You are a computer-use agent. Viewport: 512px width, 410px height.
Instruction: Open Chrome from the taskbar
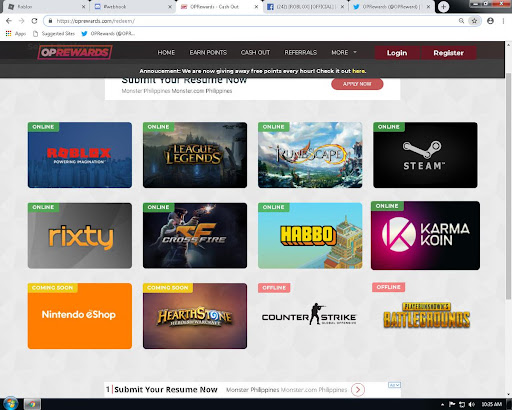tap(32, 404)
